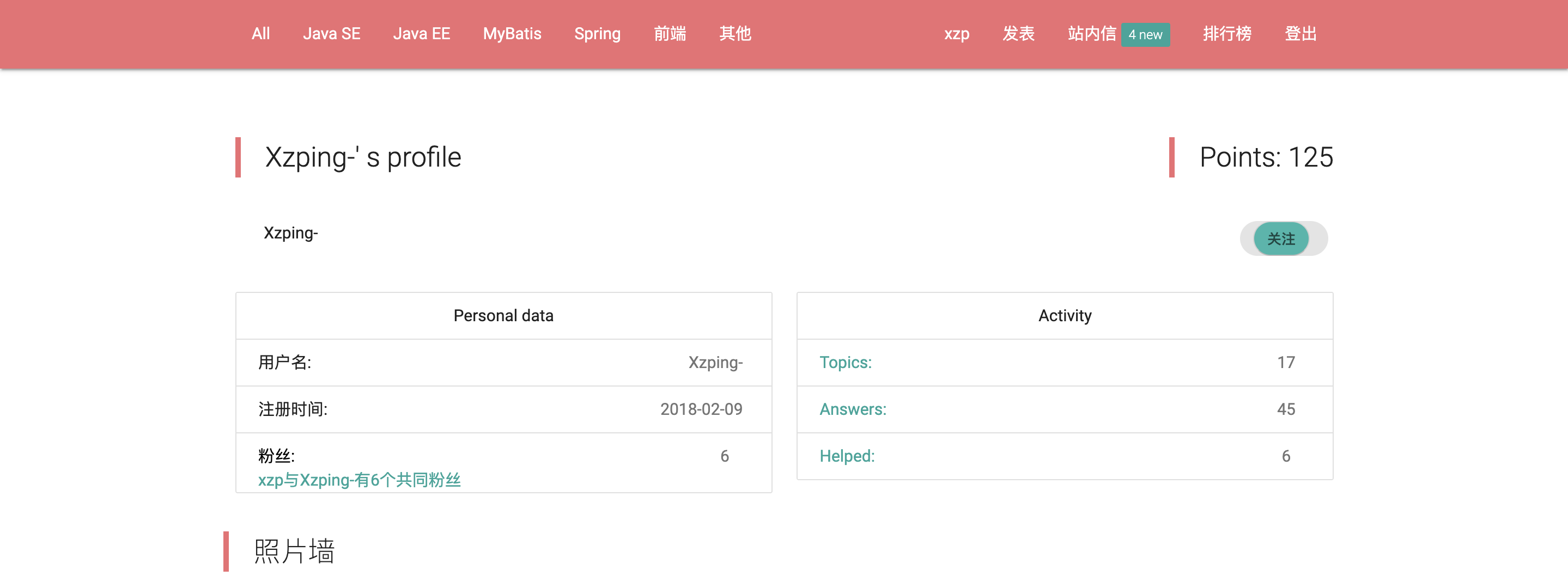Open the Java EE category
This screenshot has height=588, width=1568.
421,34
